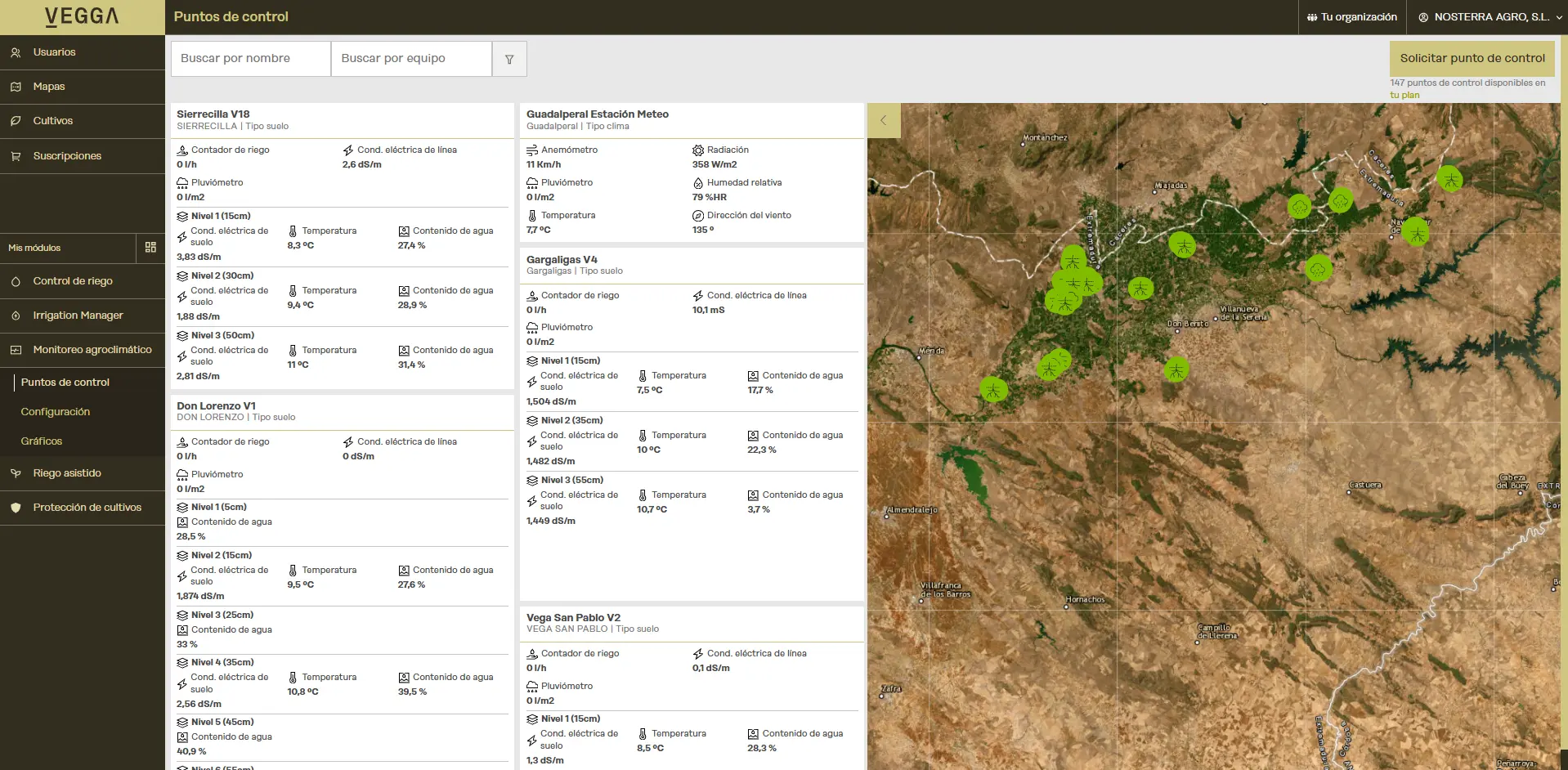
Task: Click the Dirección del viento compass icon
Action: coord(698,216)
